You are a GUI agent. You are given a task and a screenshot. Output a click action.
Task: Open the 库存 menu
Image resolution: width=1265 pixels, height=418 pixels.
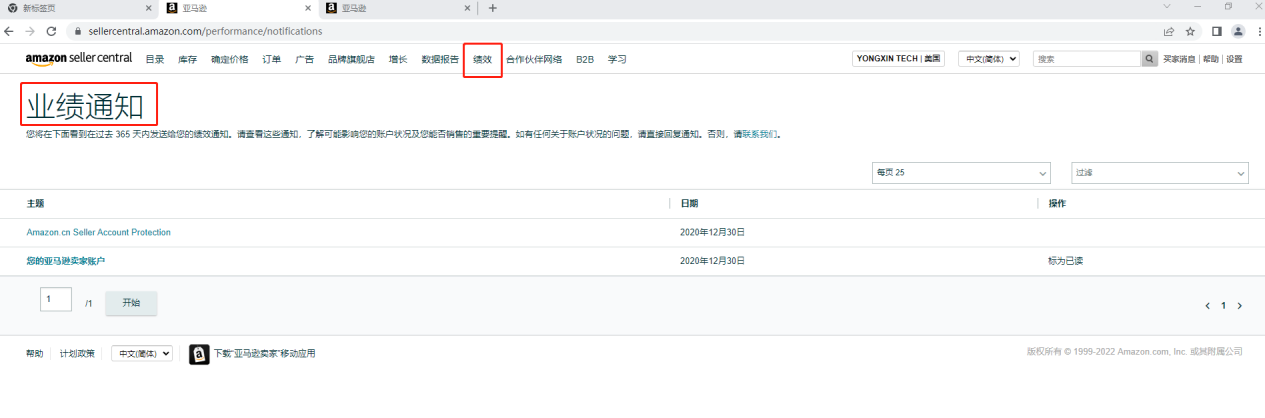[187, 59]
